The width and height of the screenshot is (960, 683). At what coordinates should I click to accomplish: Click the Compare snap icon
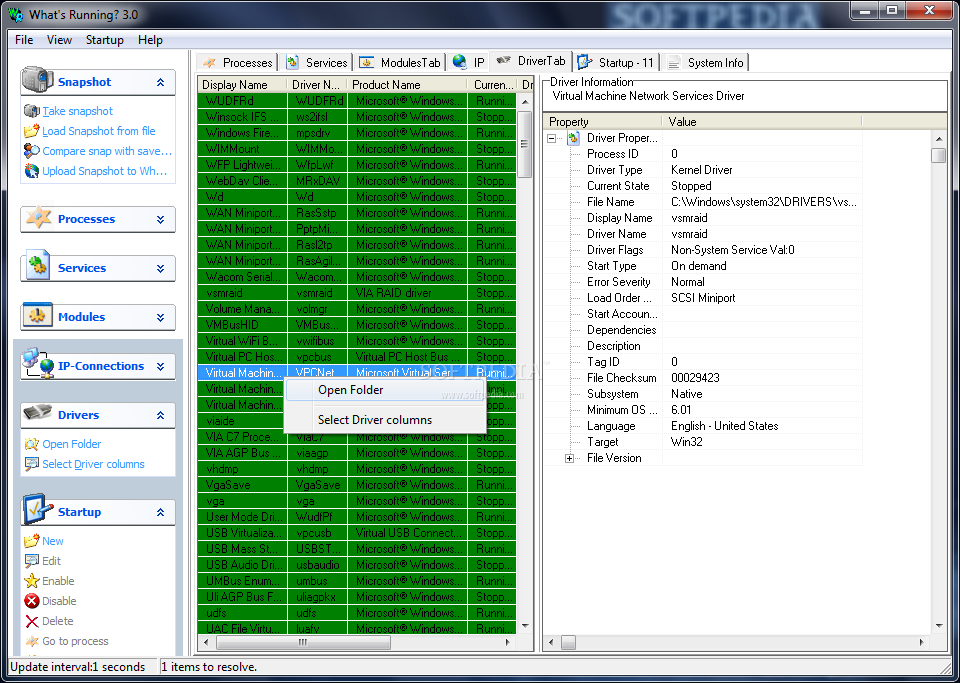click(32, 151)
